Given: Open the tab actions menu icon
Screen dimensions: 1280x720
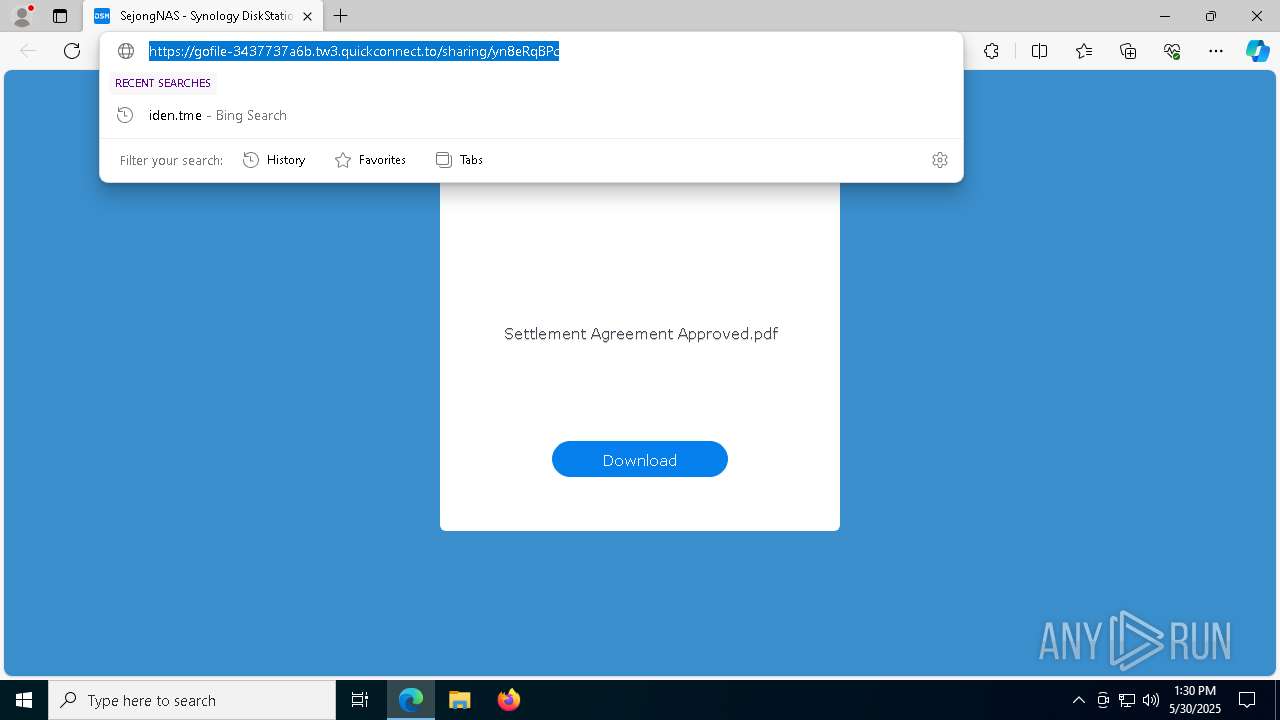Looking at the screenshot, I should coord(60,16).
